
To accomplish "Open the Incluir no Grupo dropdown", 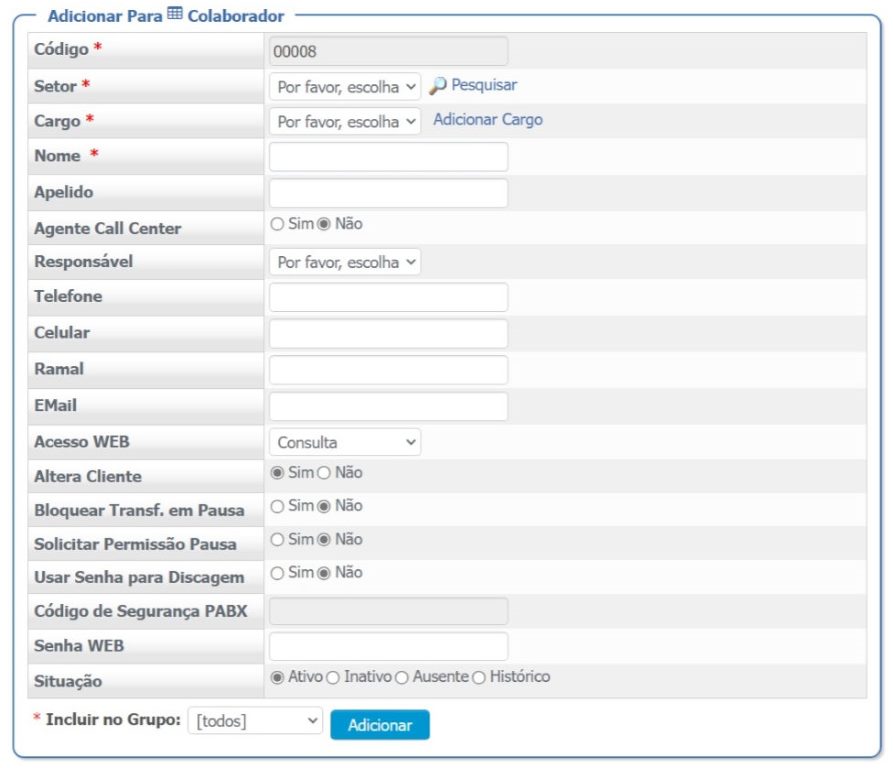I will point(255,721).
